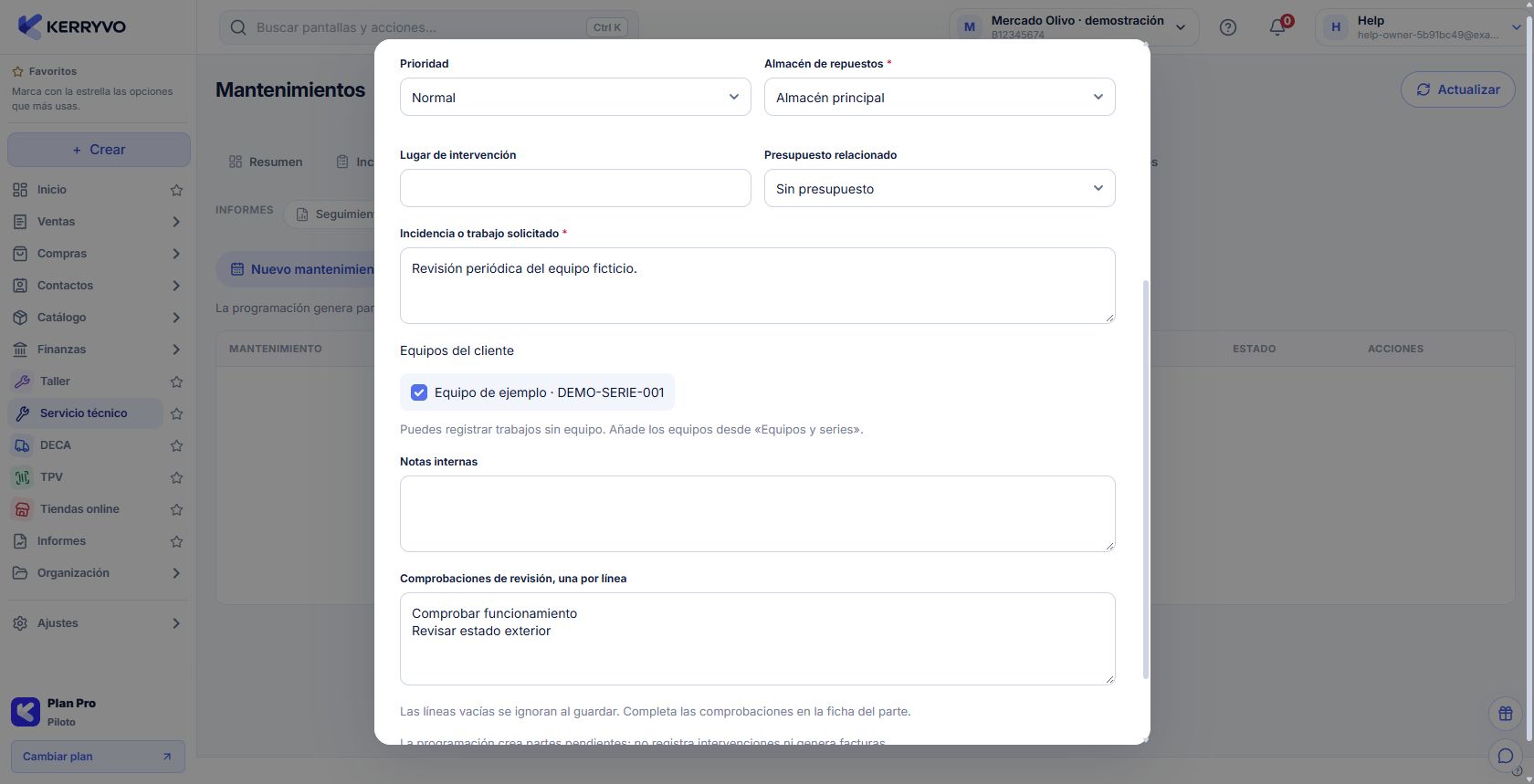Image resolution: width=1534 pixels, height=784 pixels.
Task: Expand the Ajustes menu chevron
Action: [176, 623]
